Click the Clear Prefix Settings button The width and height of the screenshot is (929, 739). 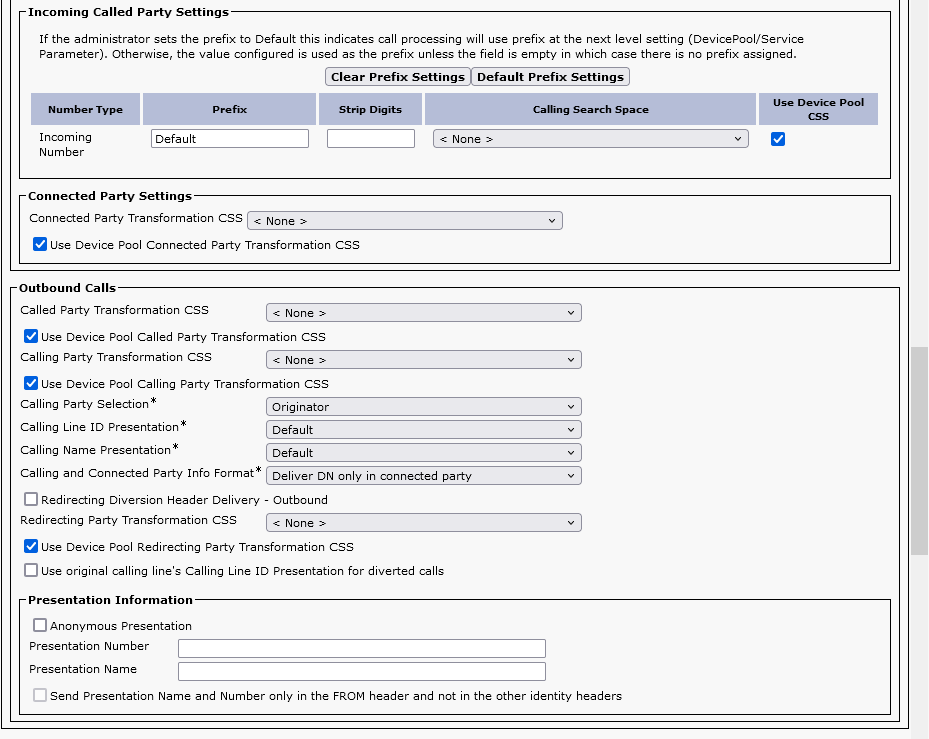398,77
